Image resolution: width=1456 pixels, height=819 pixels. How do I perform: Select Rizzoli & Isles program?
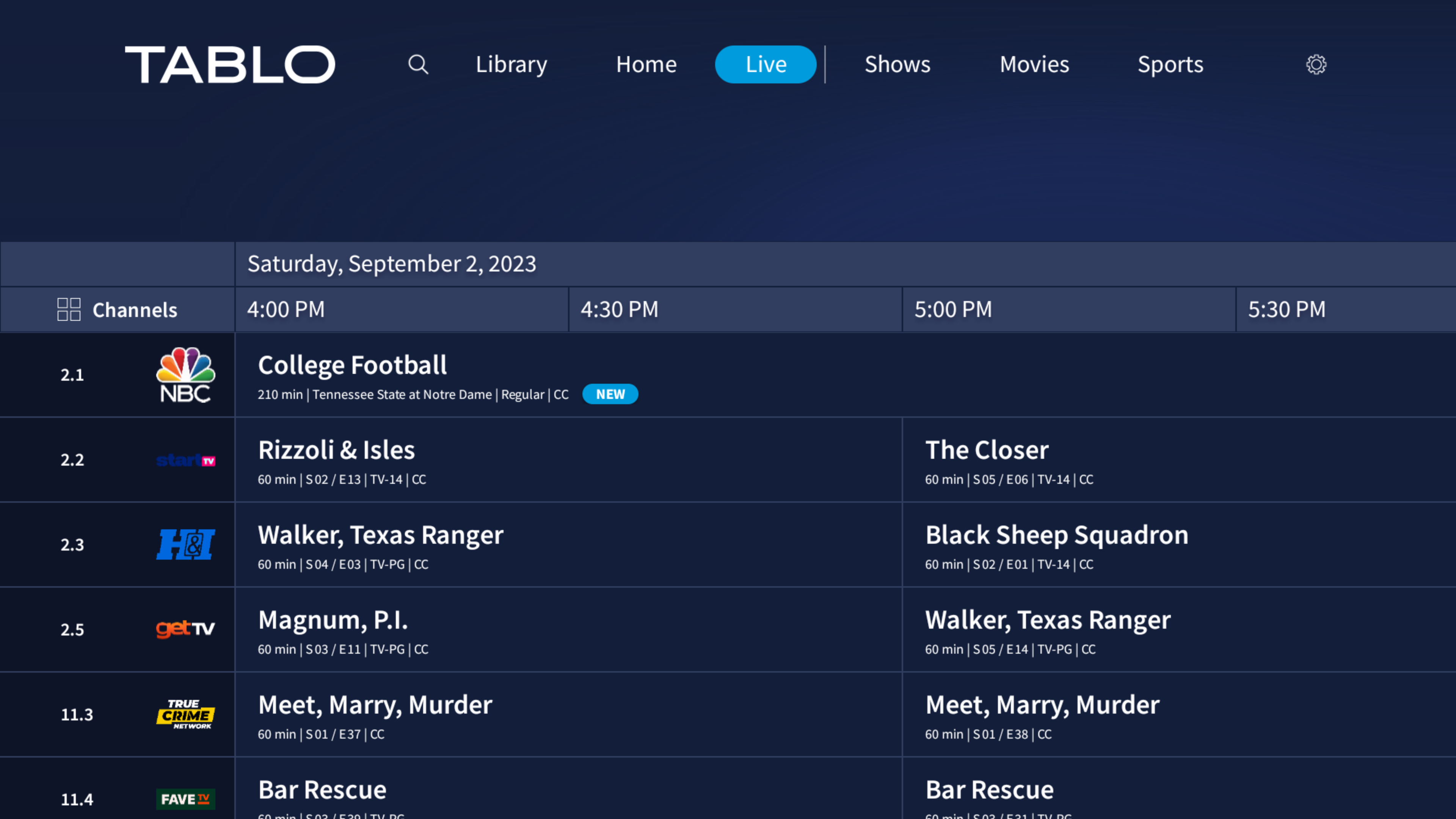click(569, 460)
